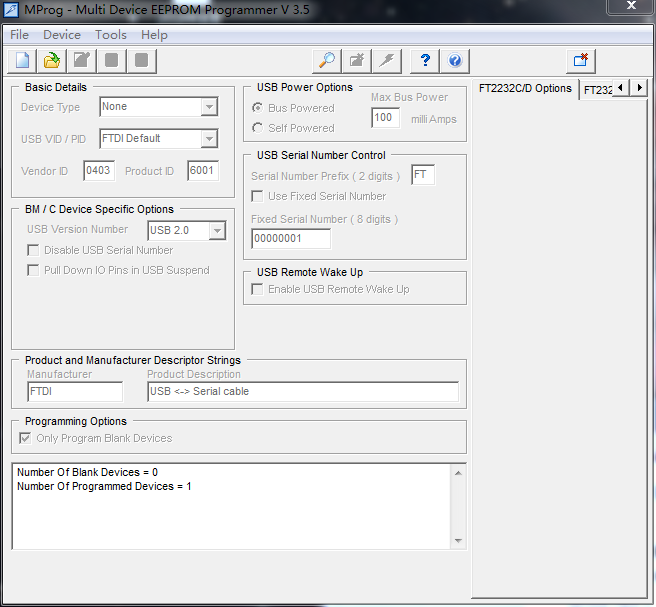Image resolution: width=656 pixels, height=607 pixels.
Task: Select the partially visible FT232 tab
Action: click(597, 90)
